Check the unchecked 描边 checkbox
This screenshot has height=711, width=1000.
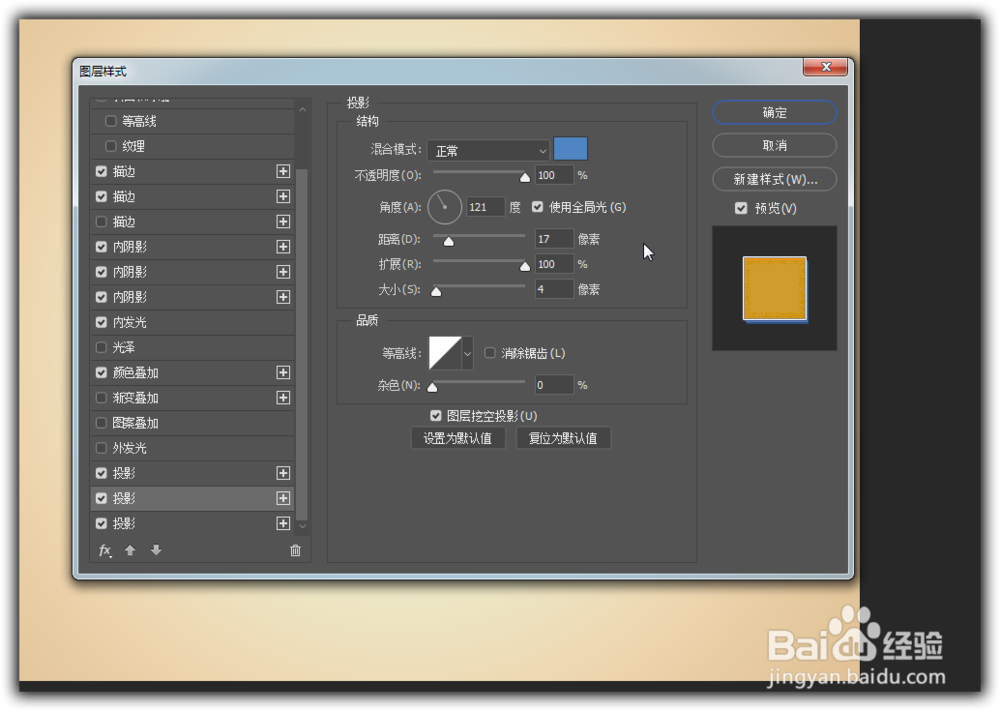[101, 221]
